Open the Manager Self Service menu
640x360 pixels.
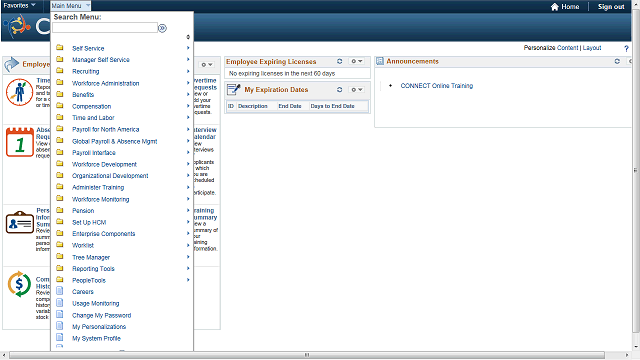(x=101, y=60)
